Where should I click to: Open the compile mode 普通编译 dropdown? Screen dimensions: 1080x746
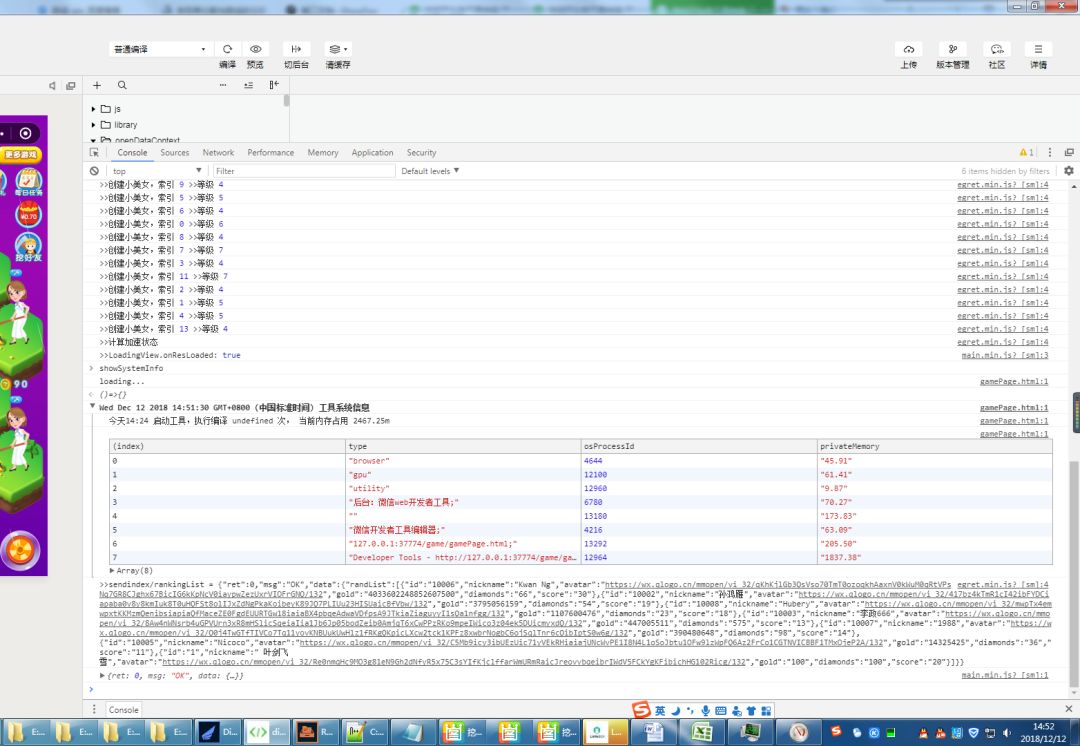(160, 49)
